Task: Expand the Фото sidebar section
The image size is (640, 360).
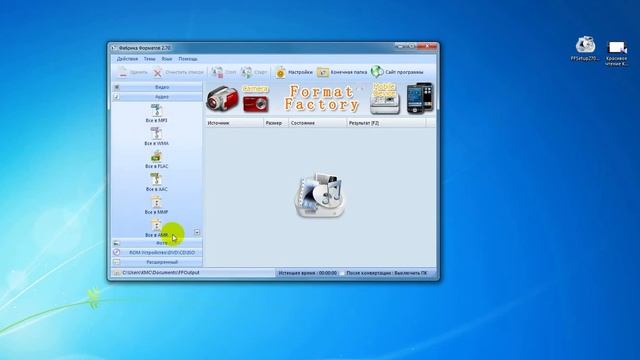Action: click(x=157, y=243)
